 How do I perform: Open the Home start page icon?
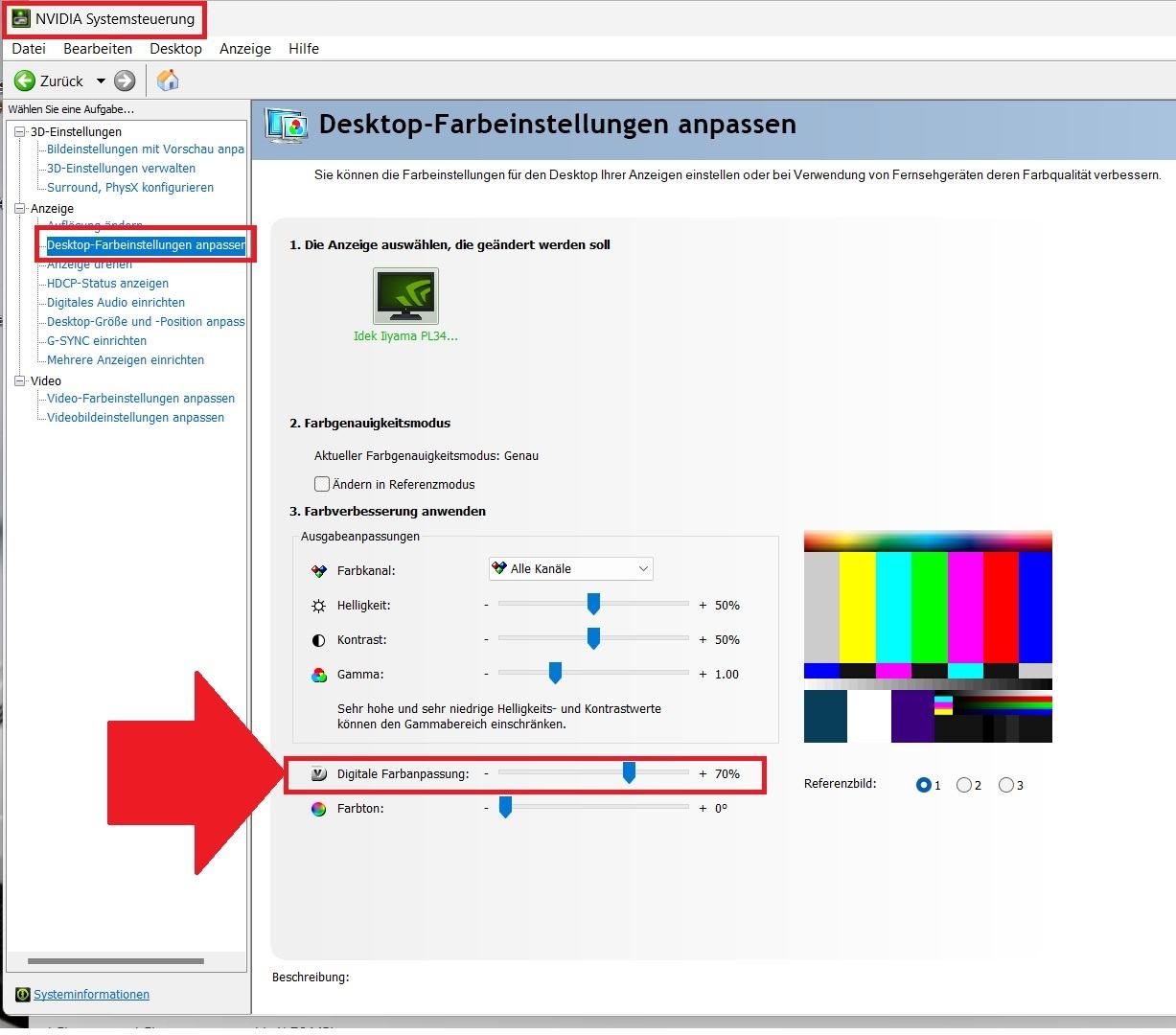(x=168, y=80)
